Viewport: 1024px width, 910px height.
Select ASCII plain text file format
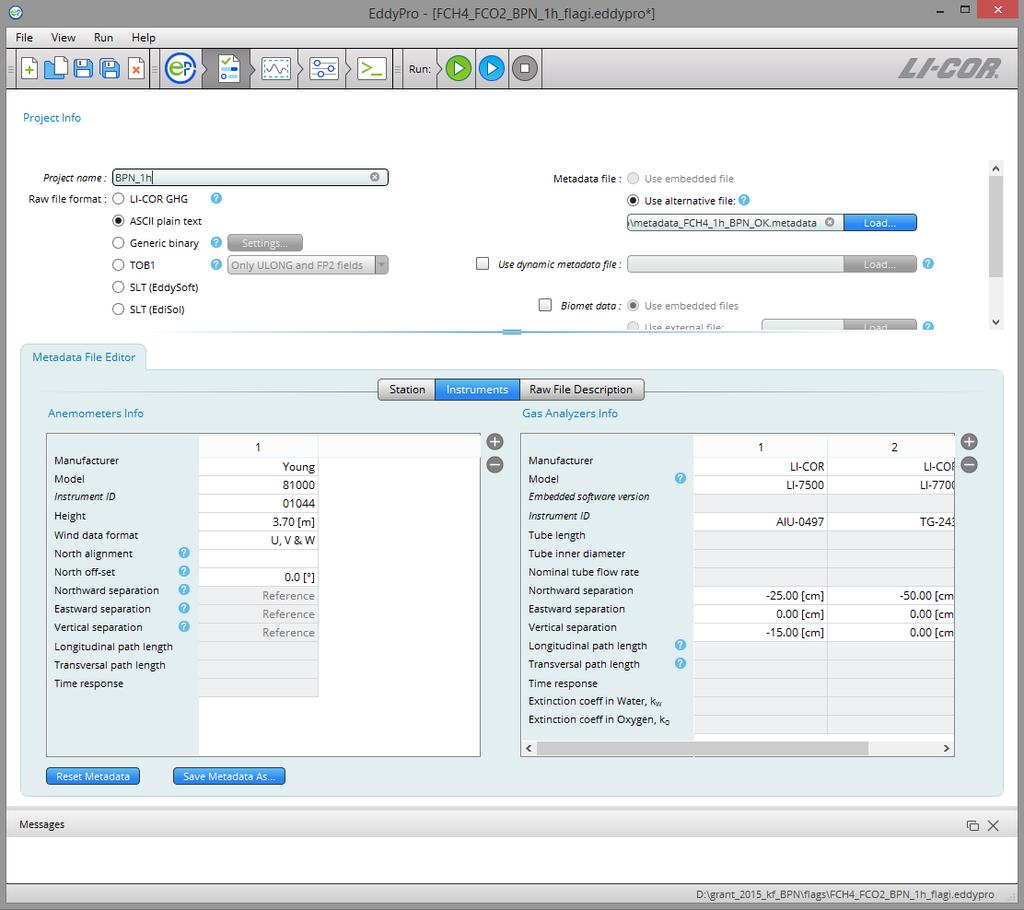118,221
